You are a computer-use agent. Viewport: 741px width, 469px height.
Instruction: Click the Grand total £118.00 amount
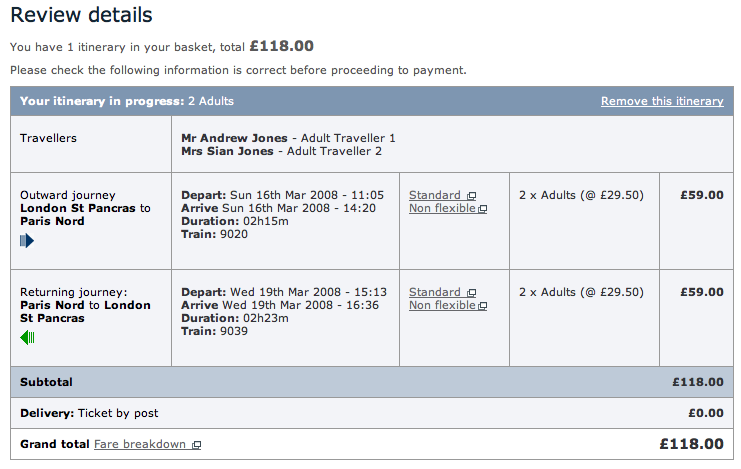click(691, 444)
